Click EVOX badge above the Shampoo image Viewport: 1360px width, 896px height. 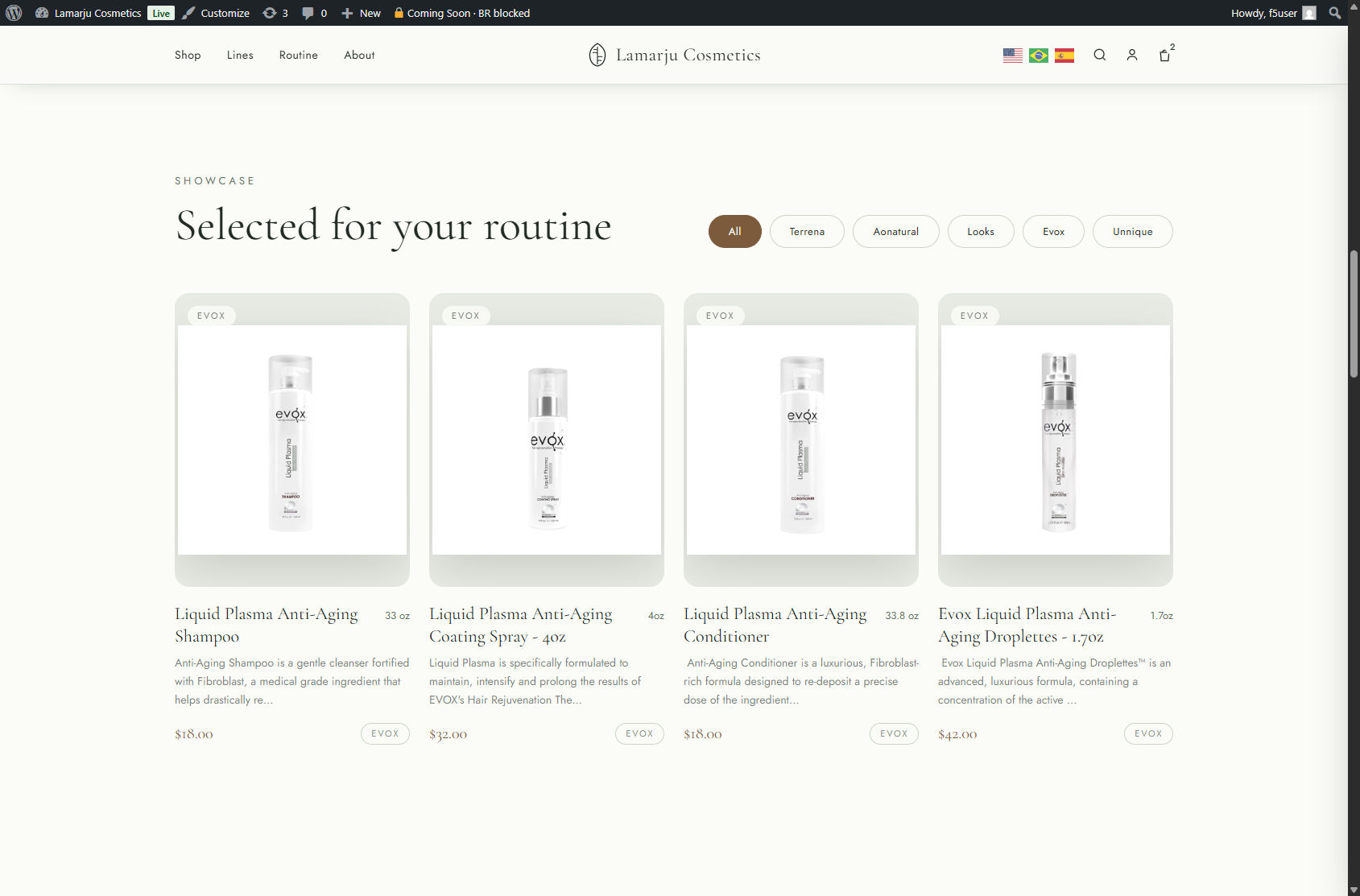(212, 316)
